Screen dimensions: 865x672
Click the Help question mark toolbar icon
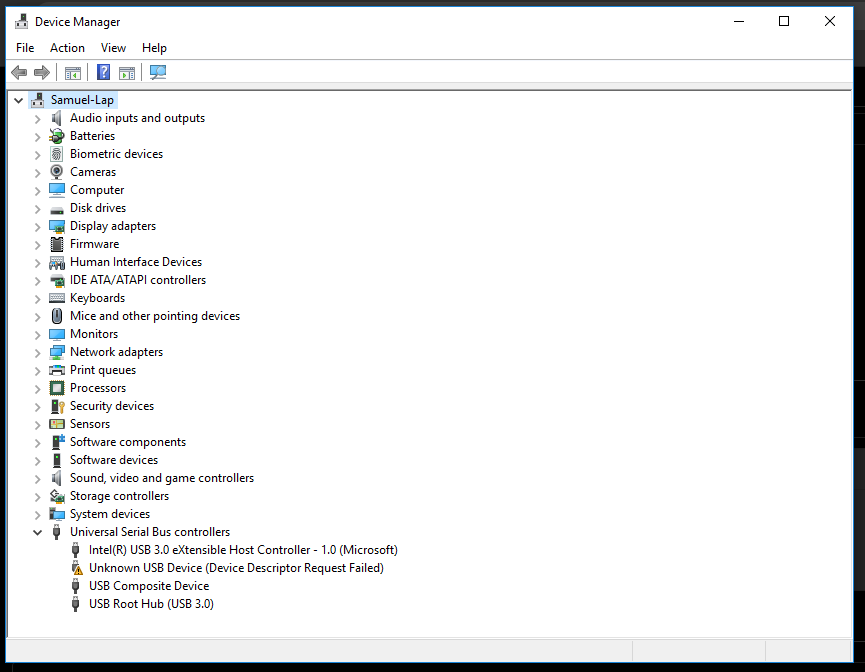pos(103,72)
